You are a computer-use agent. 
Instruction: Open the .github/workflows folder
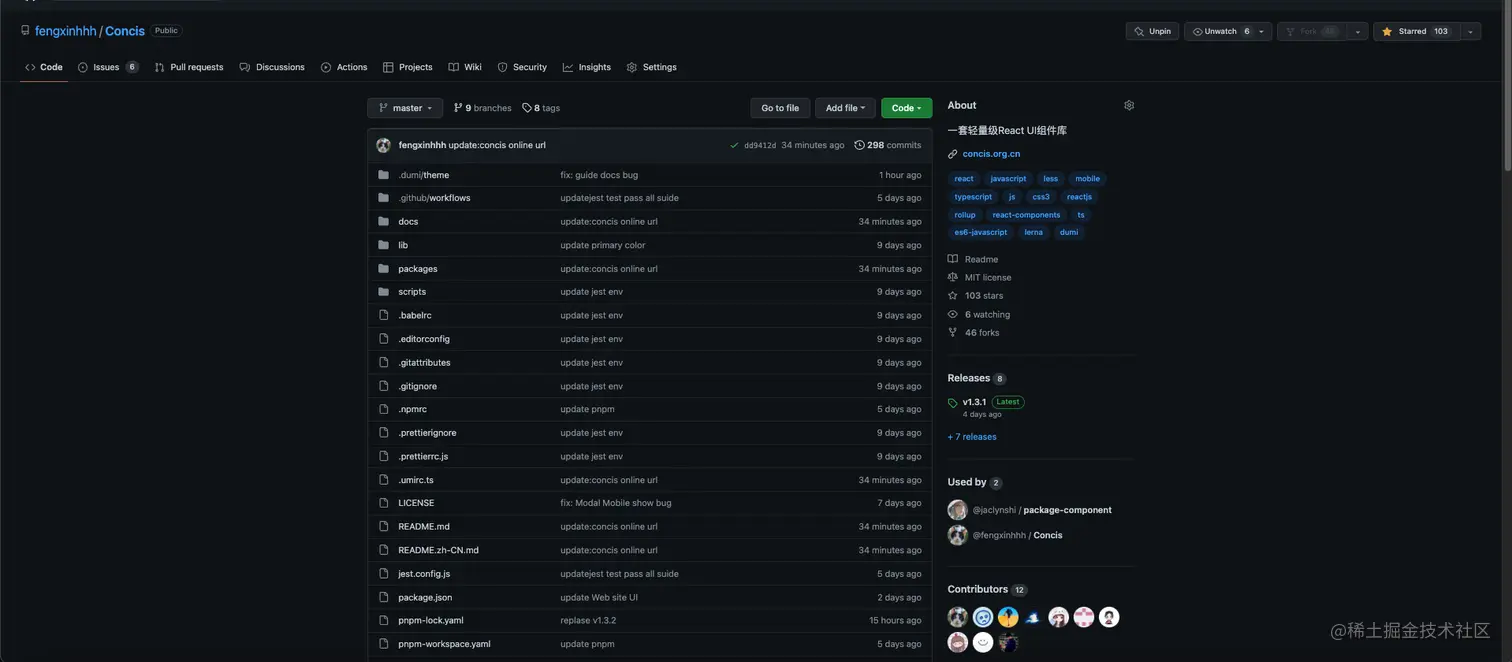tap(434, 198)
